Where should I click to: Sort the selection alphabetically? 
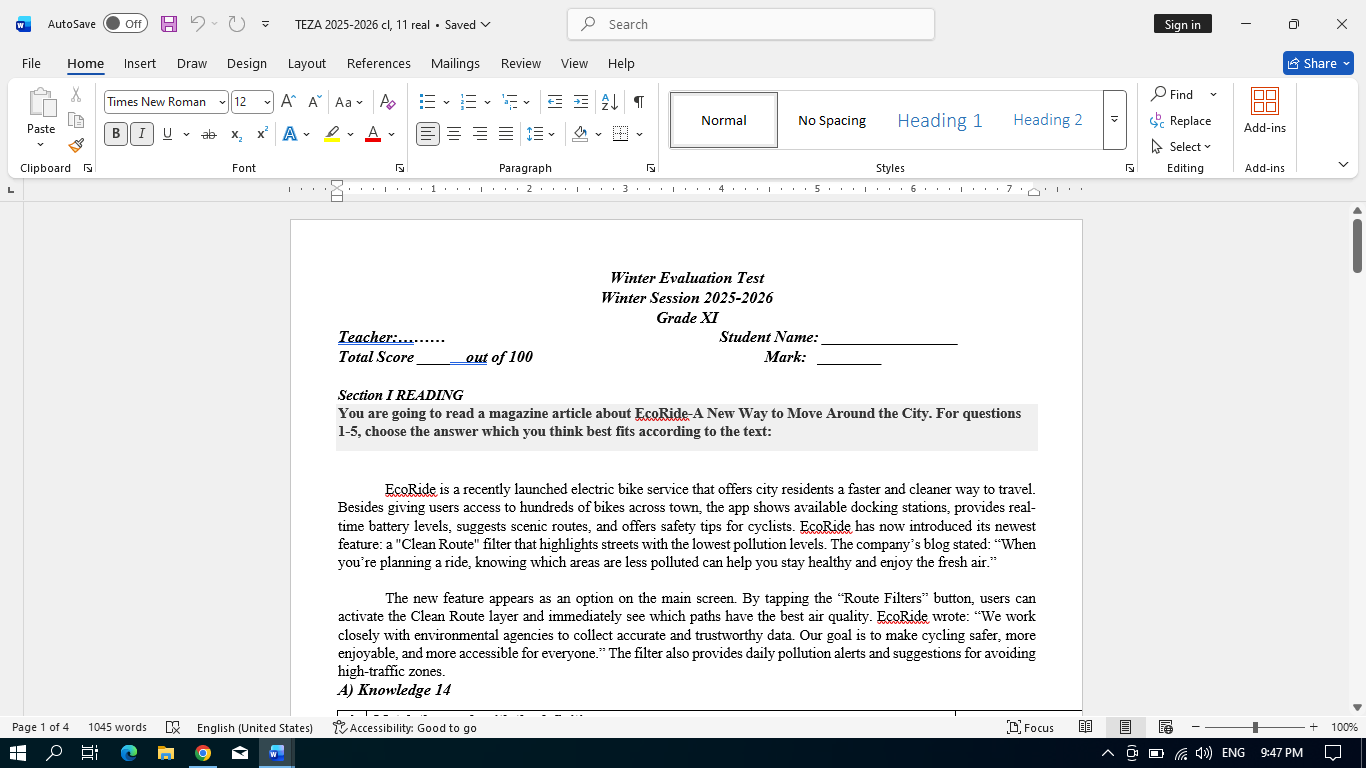609,102
